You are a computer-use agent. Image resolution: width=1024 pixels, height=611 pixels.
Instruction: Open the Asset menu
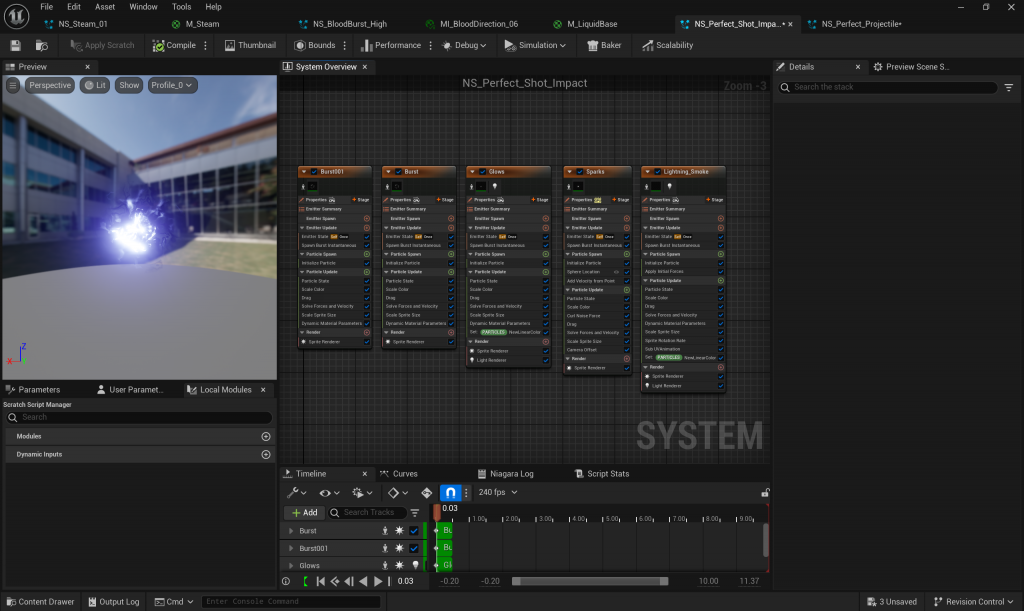[105, 7]
